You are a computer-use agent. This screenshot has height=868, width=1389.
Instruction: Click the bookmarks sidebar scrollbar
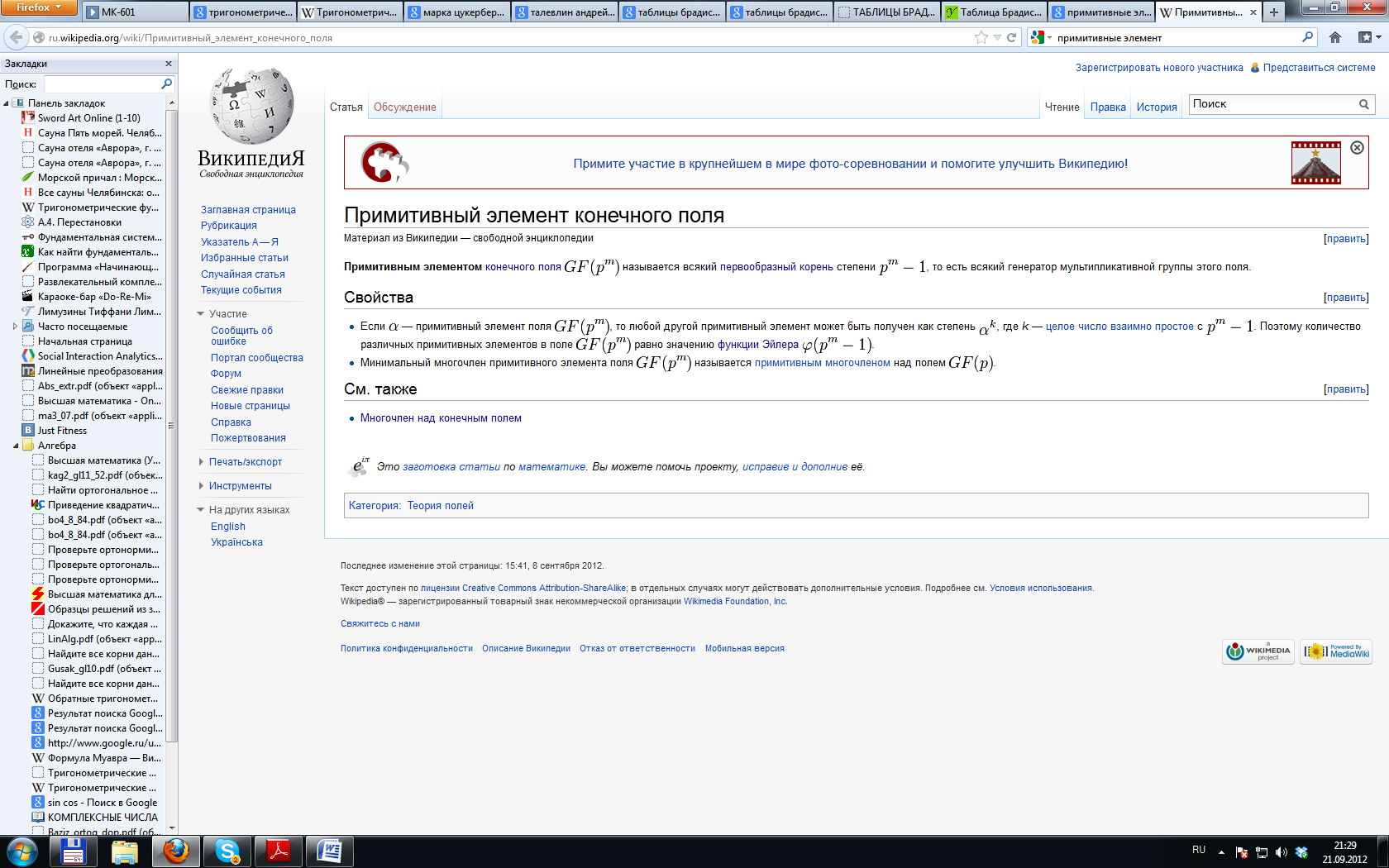pyautogui.click(x=172, y=426)
